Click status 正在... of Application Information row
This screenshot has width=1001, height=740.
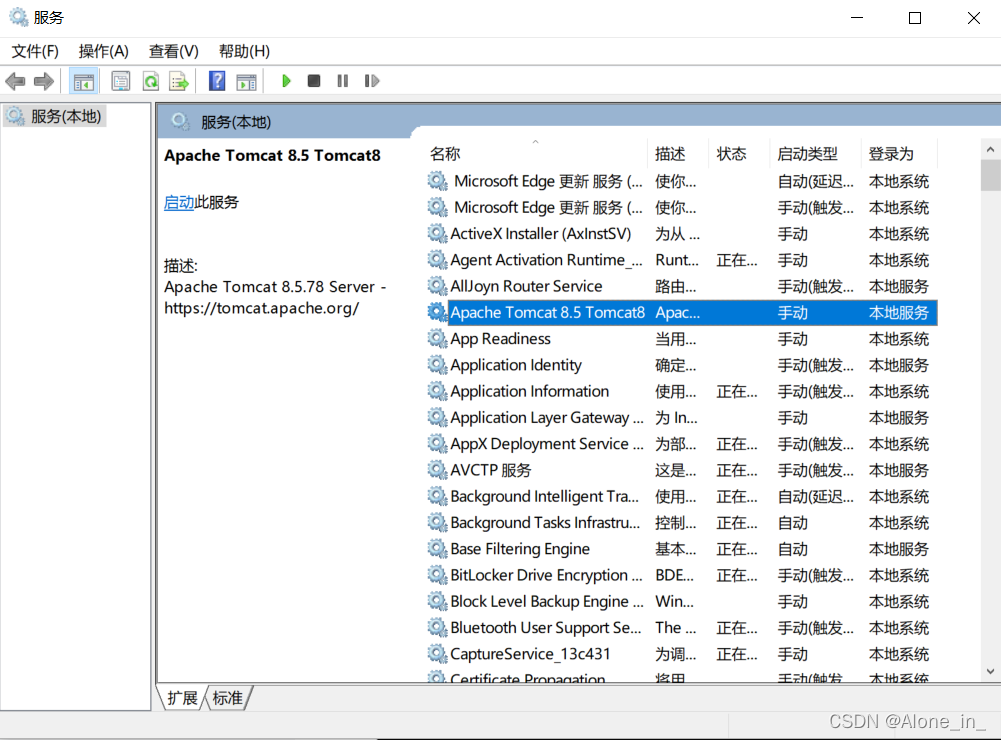point(737,391)
